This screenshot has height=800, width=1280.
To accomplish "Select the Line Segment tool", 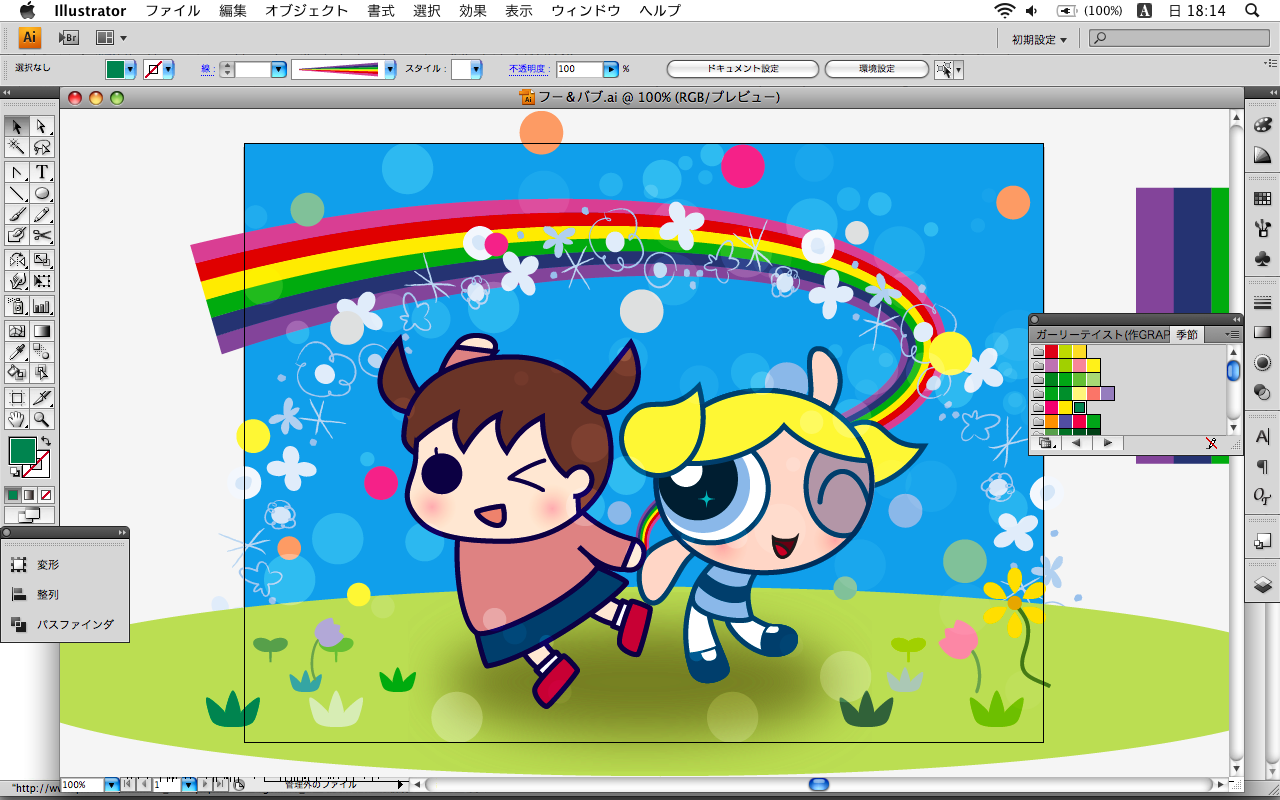I will click(17, 194).
